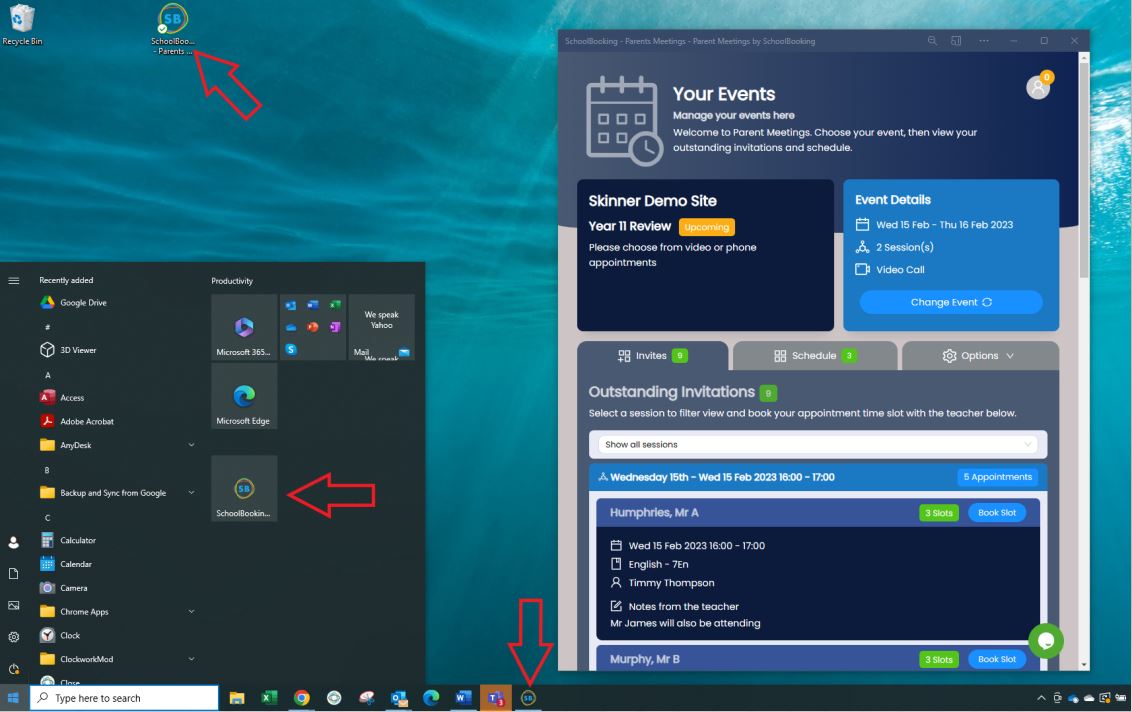Show hidden system tray icons chevron

(1041, 698)
